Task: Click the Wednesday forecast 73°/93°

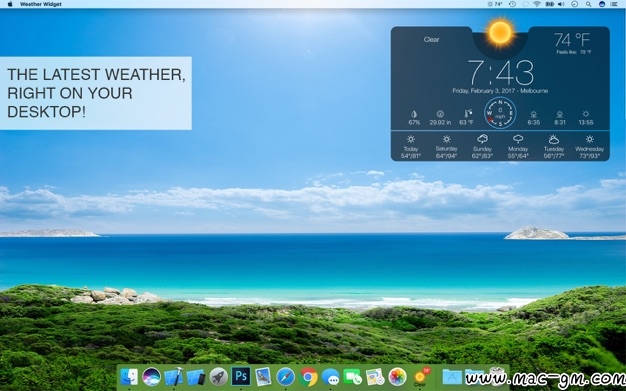Action: click(x=589, y=147)
